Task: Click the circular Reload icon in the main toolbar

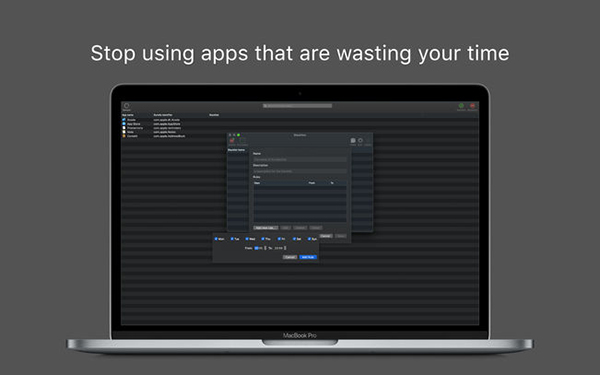Action: [x=127, y=106]
